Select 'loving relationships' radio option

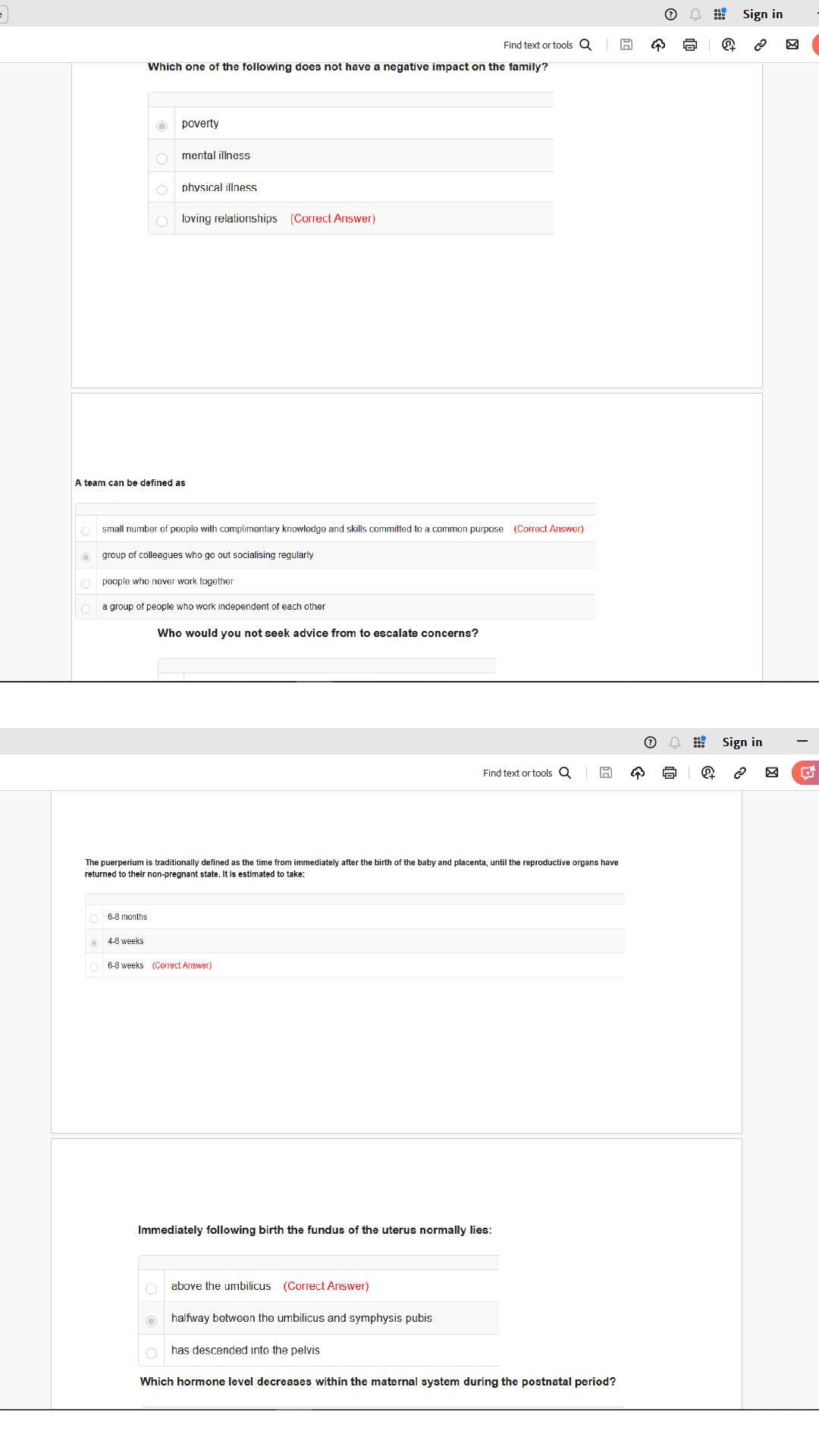coord(162,221)
